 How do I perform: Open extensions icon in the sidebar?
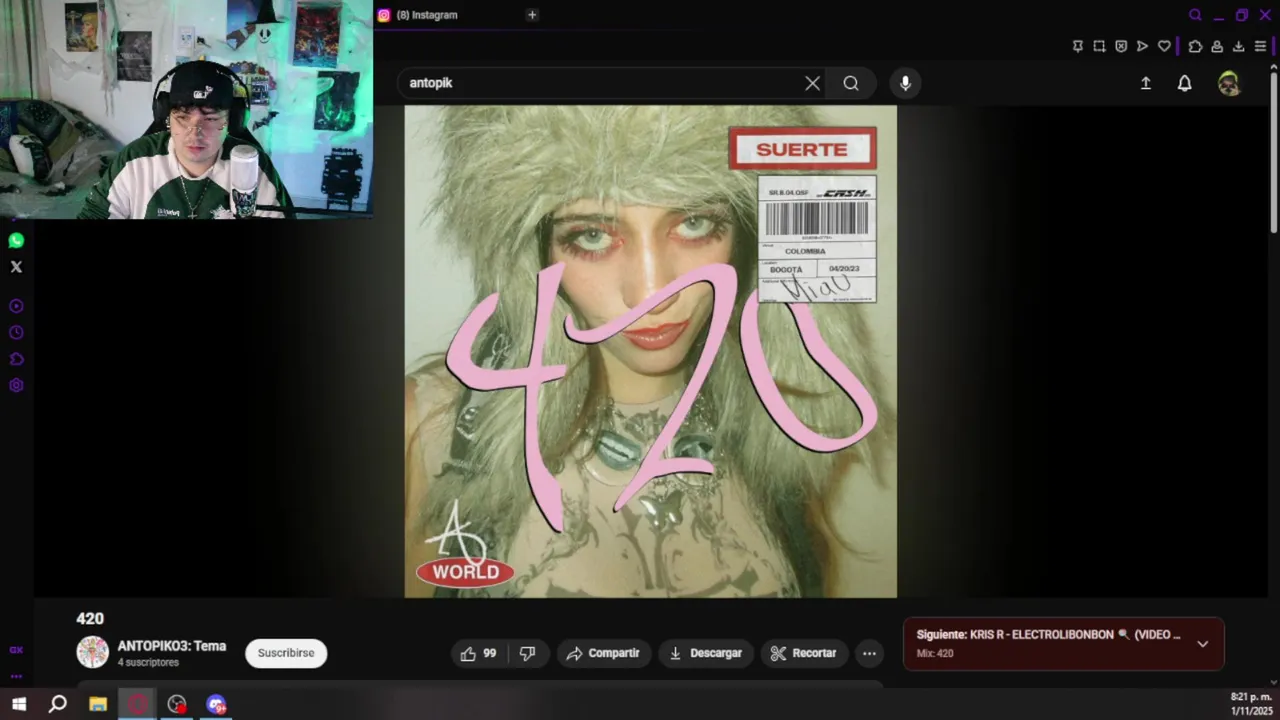pos(16,359)
